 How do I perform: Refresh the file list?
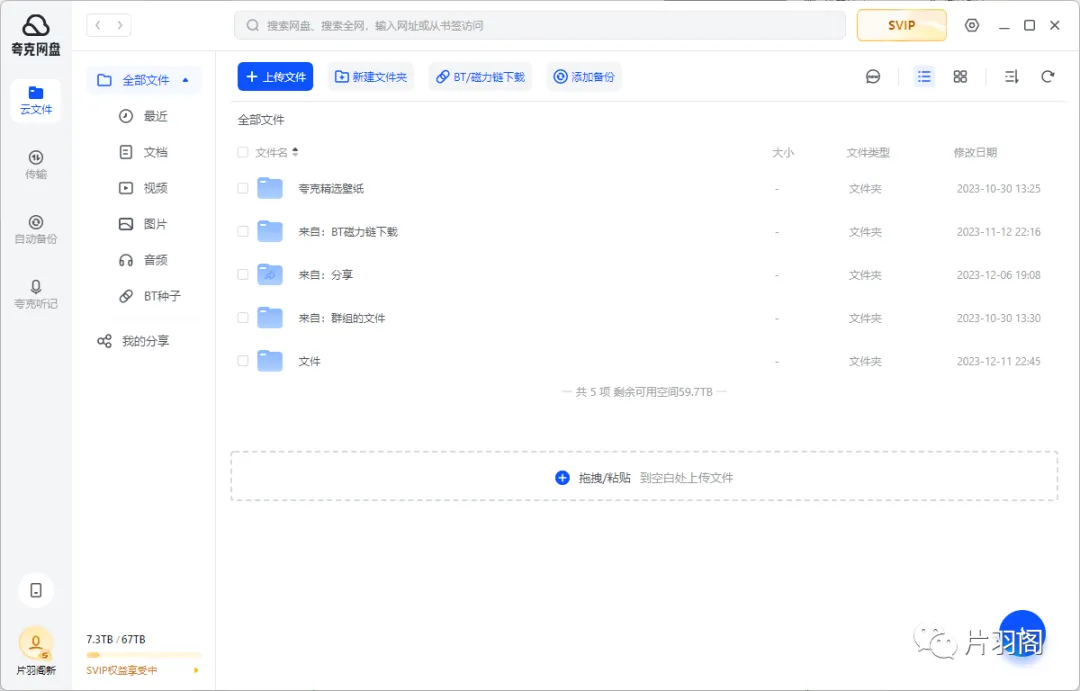tap(1048, 76)
